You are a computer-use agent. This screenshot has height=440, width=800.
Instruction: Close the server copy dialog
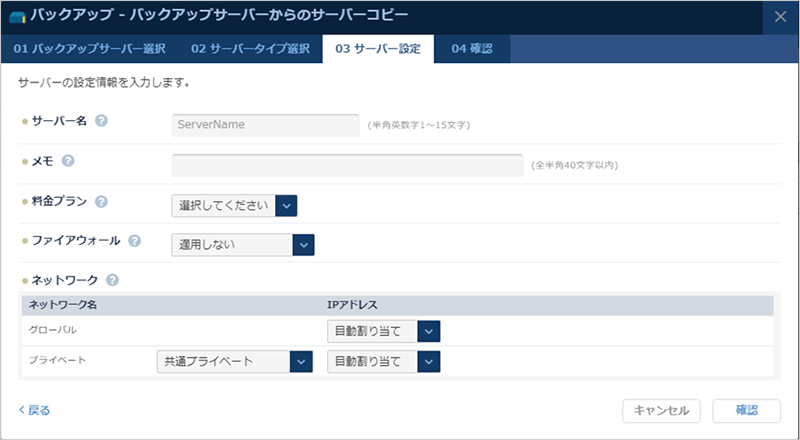pos(780,17)
